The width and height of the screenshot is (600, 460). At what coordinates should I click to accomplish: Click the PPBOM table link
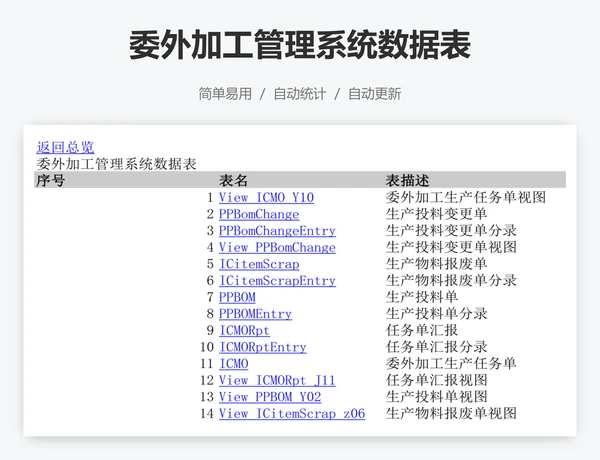click(x=237, y=297)
